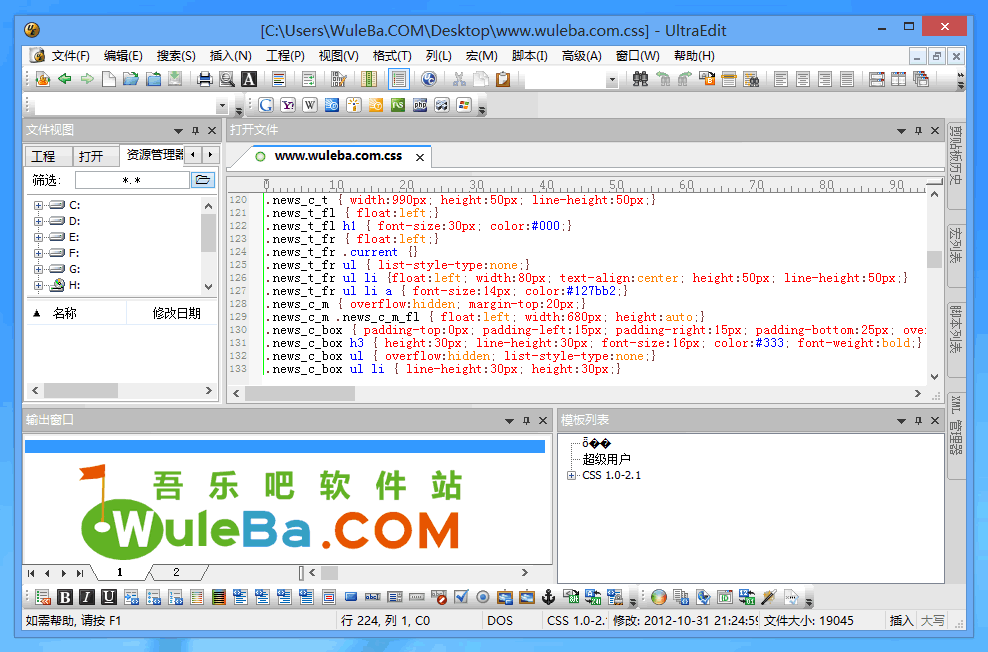Click the Italic 'I' HTML icon

(x=87, y=597)
